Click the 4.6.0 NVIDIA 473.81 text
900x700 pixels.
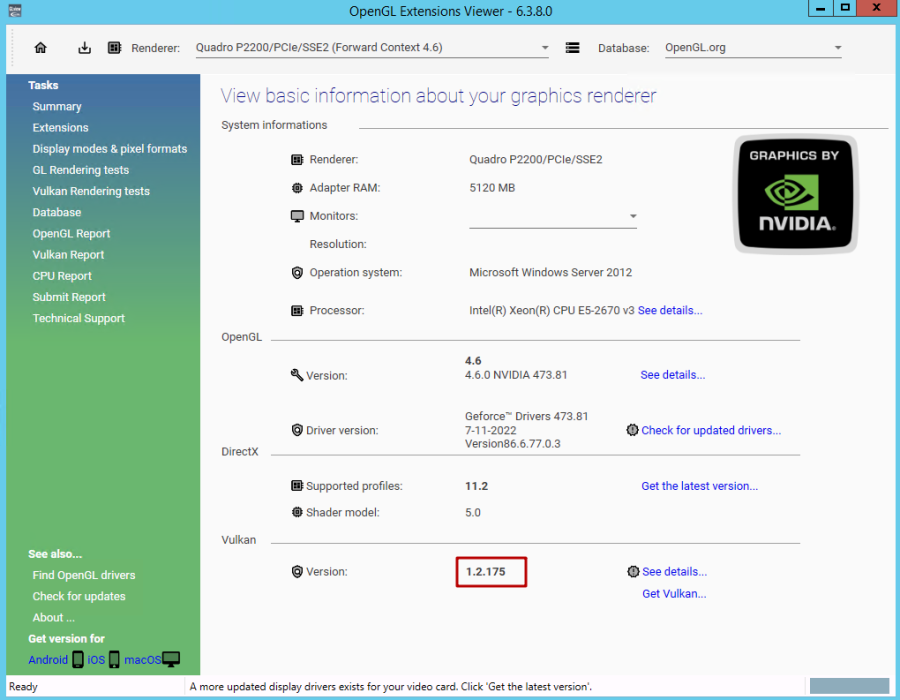(516, 375)
